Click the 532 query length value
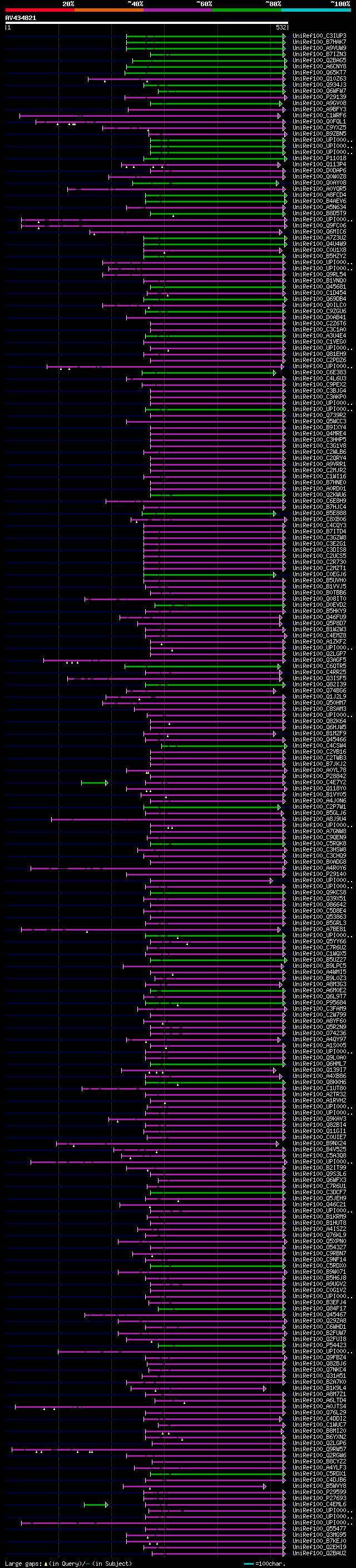Viewport: 356px width, 1568px height. [280, 27]
